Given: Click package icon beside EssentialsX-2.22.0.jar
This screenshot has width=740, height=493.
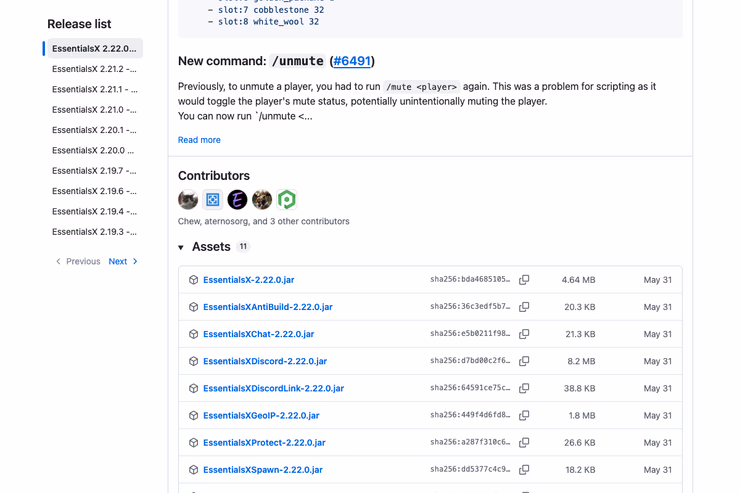Looking at the screenshot, I should [193, 280].
